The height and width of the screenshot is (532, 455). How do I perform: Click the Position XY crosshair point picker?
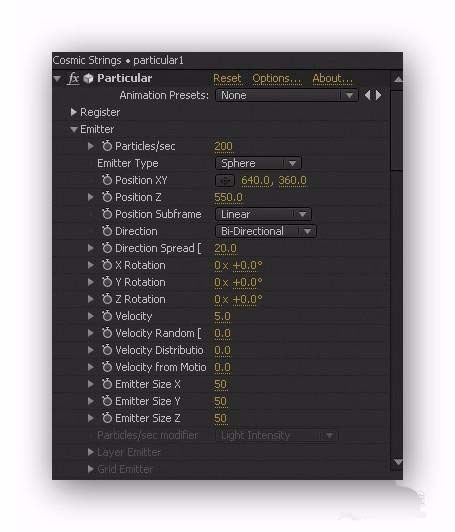pos(225,180)
